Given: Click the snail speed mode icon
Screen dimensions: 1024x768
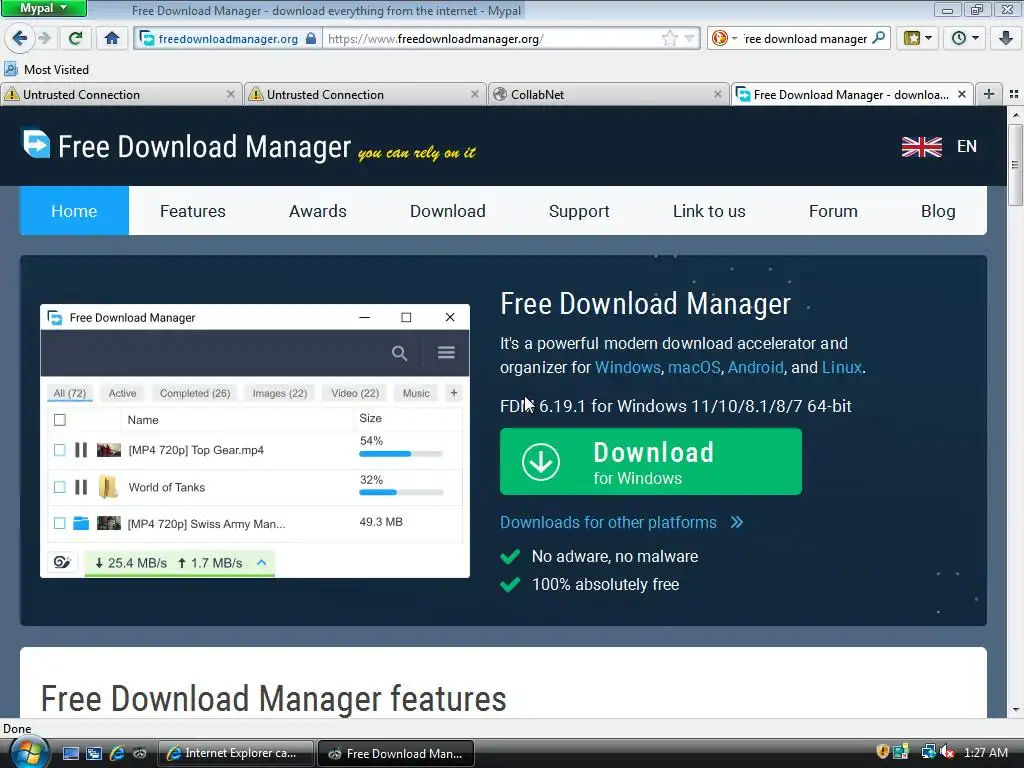Looking at the screenshot, I should coord(62,562).
